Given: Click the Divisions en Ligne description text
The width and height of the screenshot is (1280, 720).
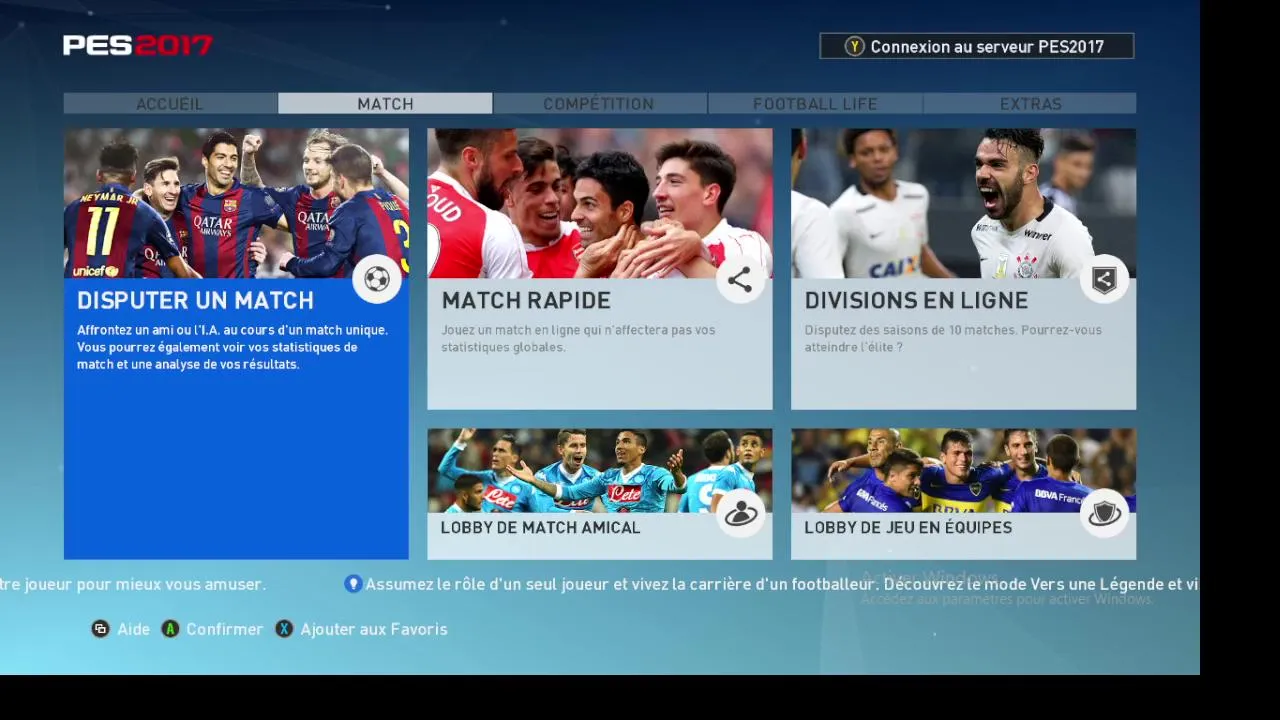Looking at the screenshot, I should (x=953, y=338).
